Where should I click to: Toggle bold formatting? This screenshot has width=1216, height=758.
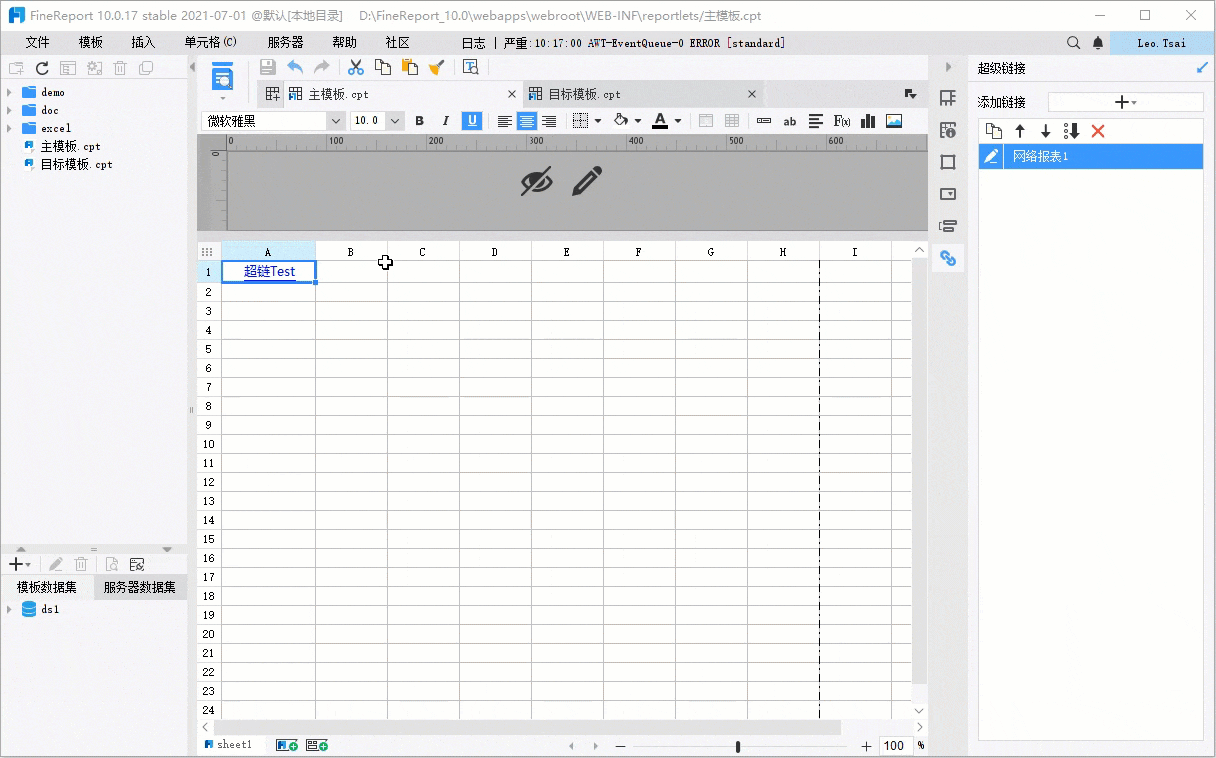[x=420, y=121]
